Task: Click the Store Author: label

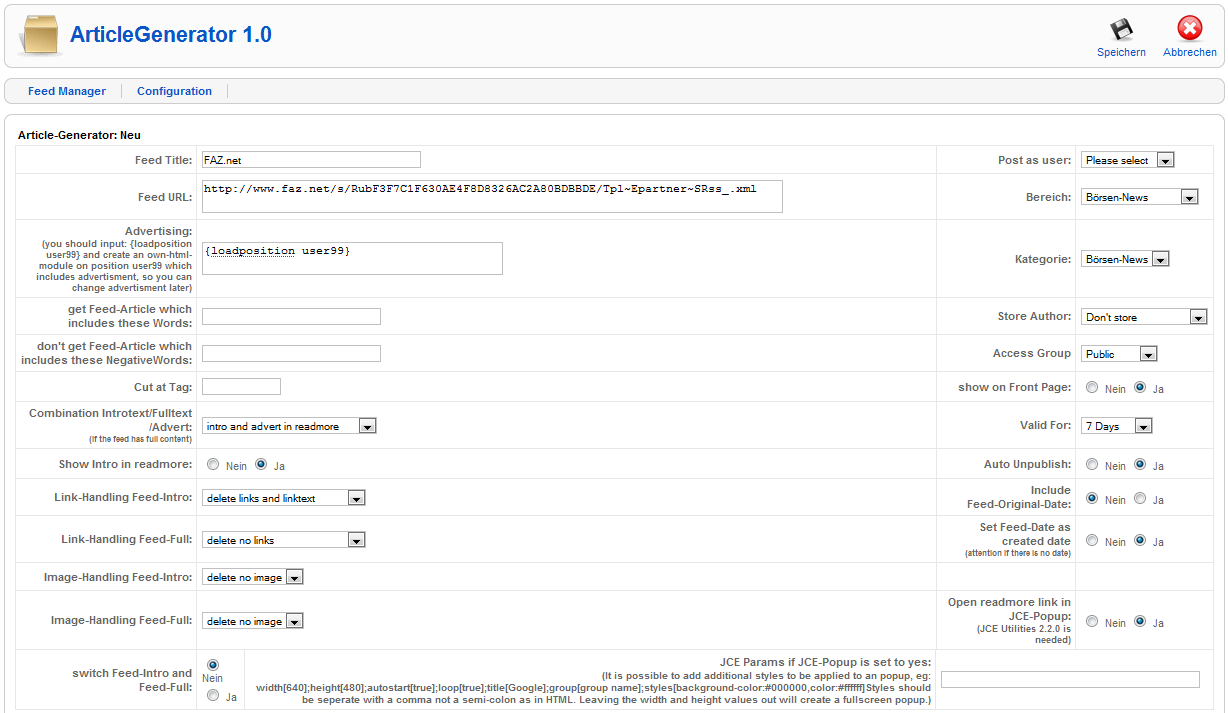Action: (x=1034, y=316)
